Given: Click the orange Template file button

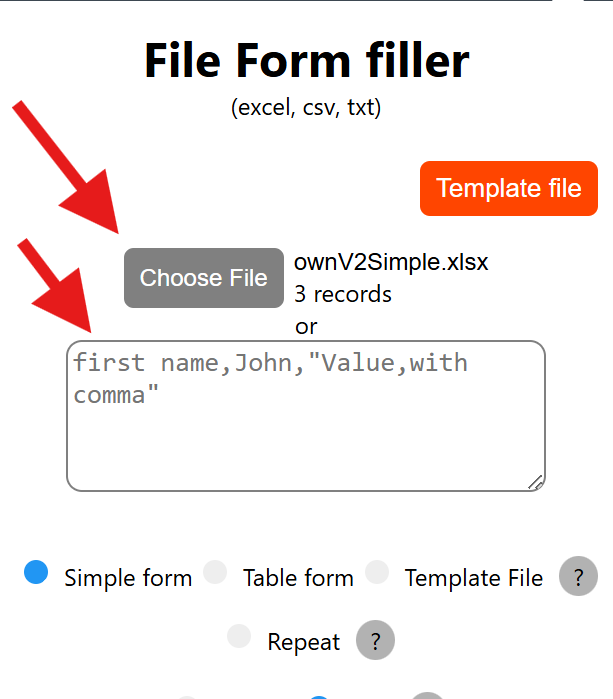Looking at the screenshot, I should pyautogui.click(x=508, y=188).
